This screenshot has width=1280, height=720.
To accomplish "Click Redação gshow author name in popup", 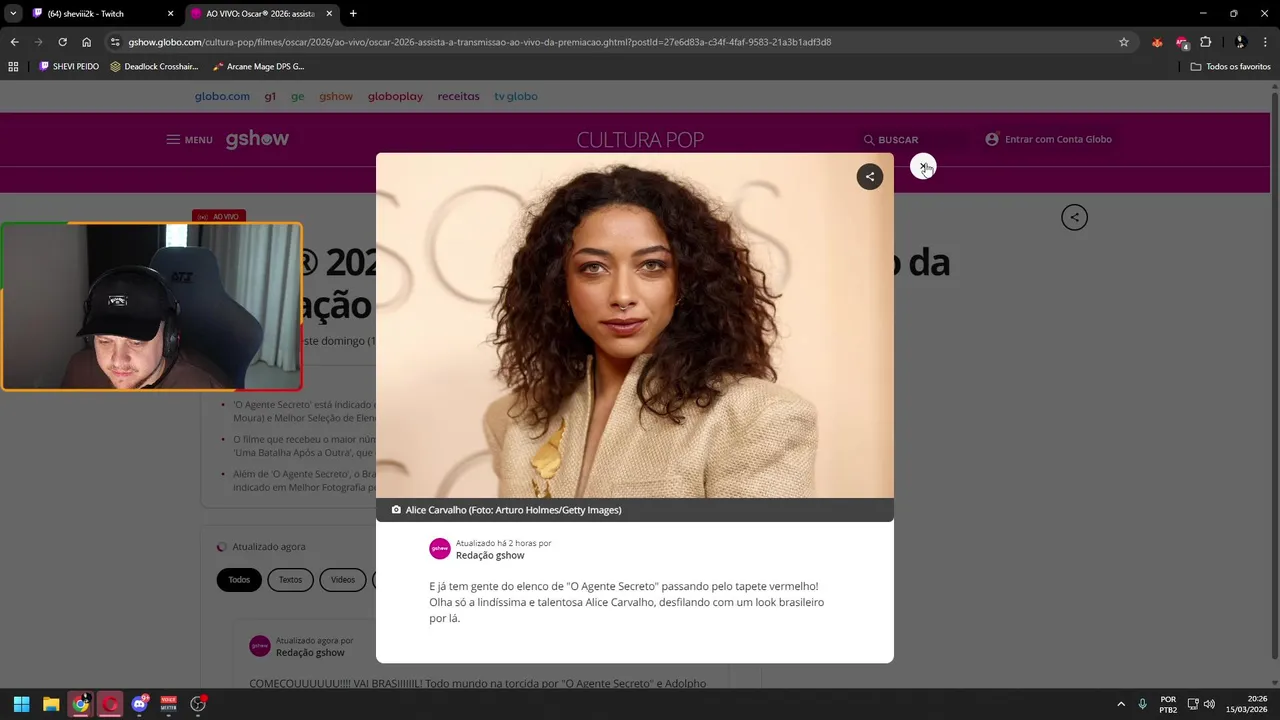I will [490, 555].
